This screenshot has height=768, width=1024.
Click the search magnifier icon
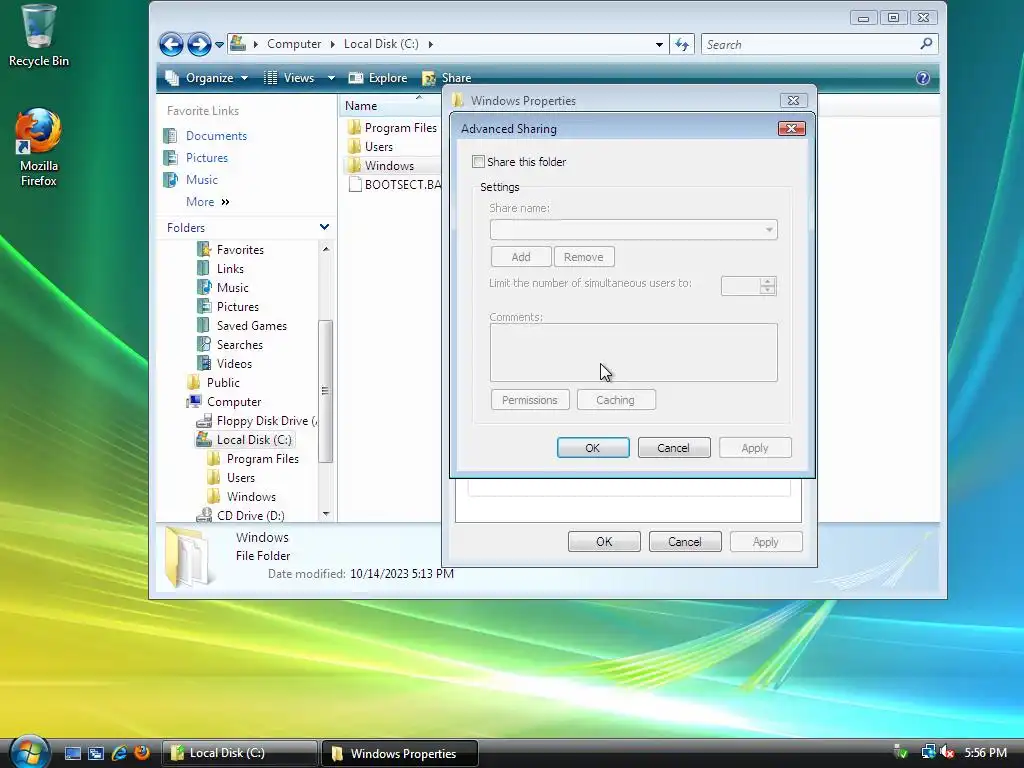[x=925, y=44]
